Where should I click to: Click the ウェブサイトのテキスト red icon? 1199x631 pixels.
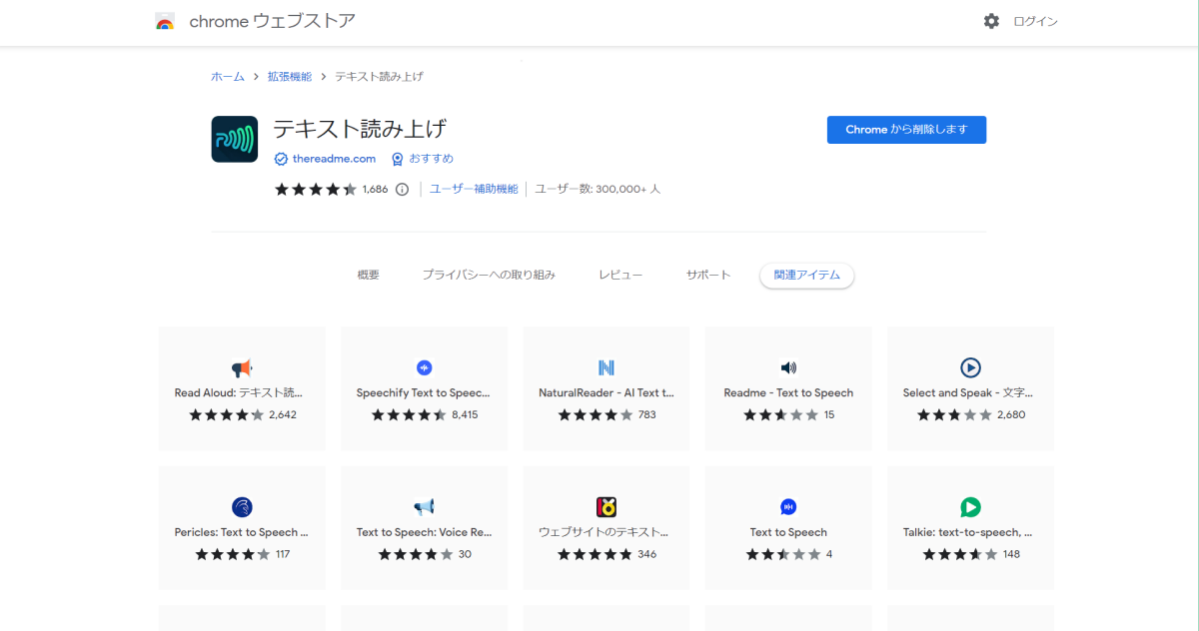point(606,507)
